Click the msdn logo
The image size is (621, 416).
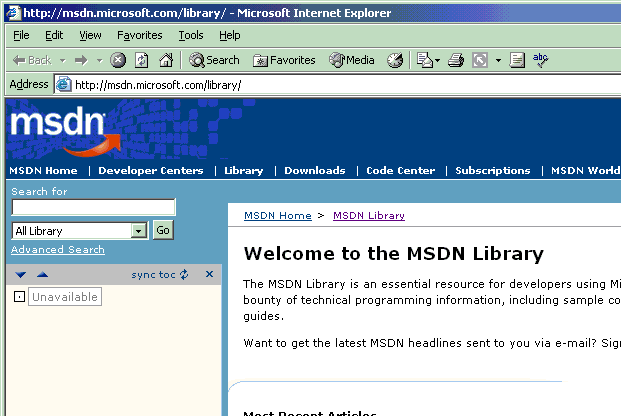click(x=65, y=131)
